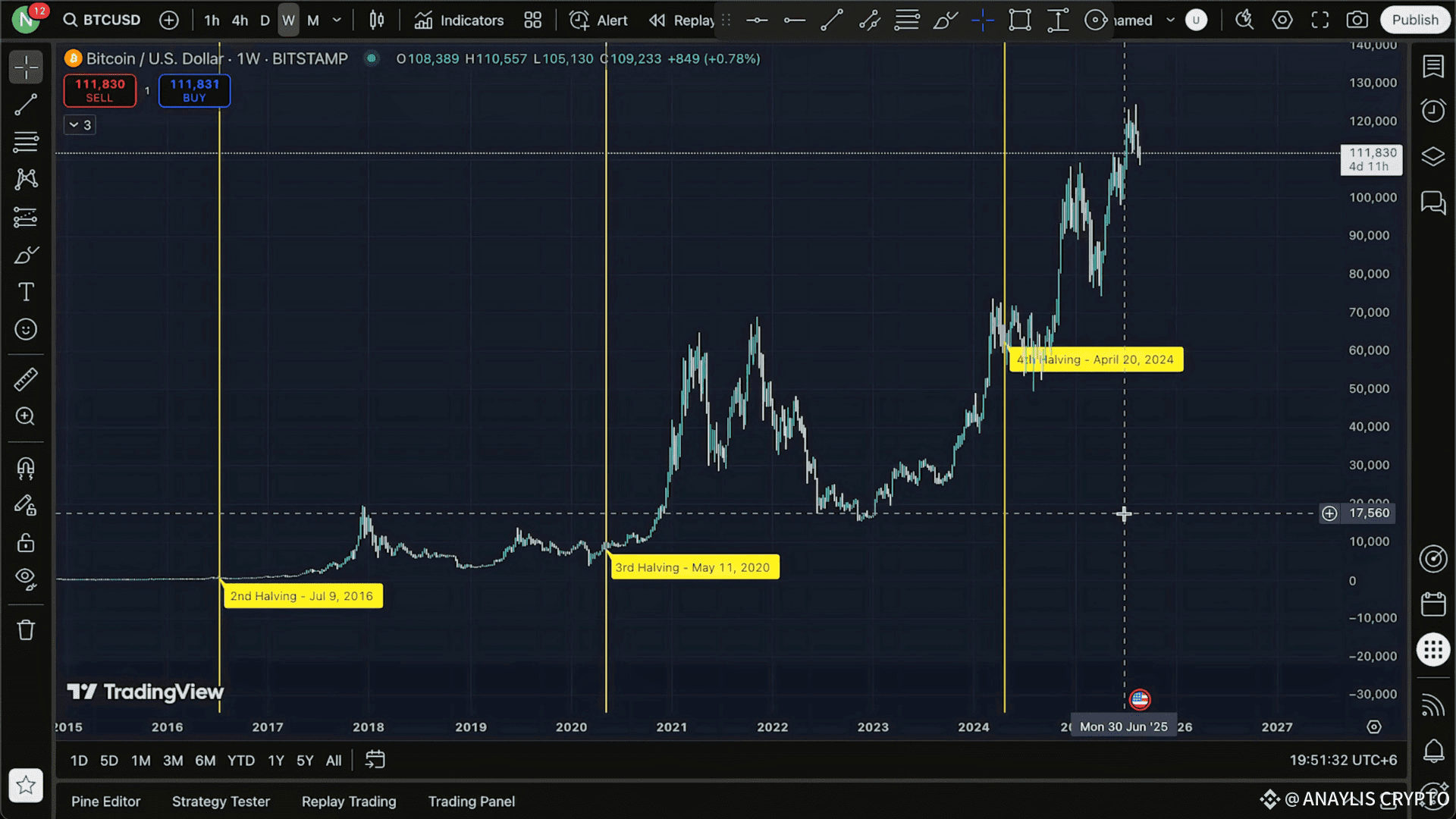The height and width of the screenshot is (819, 1456).
Task: Click the 3rd Halving - May 11, 2020 label
Action: [x=695, y=567]
